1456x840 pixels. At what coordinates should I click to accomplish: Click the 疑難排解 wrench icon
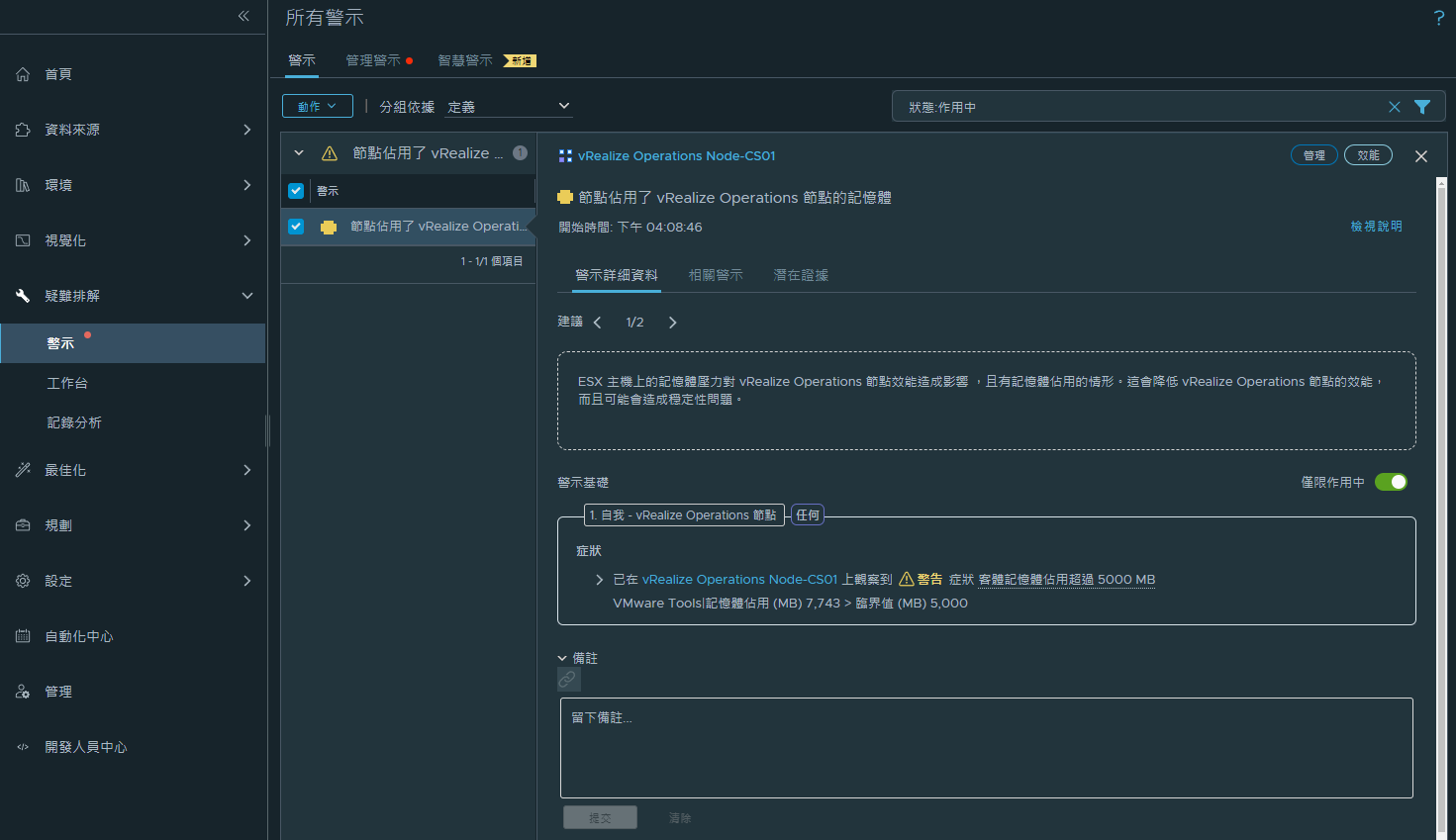(x=23, y=296)
